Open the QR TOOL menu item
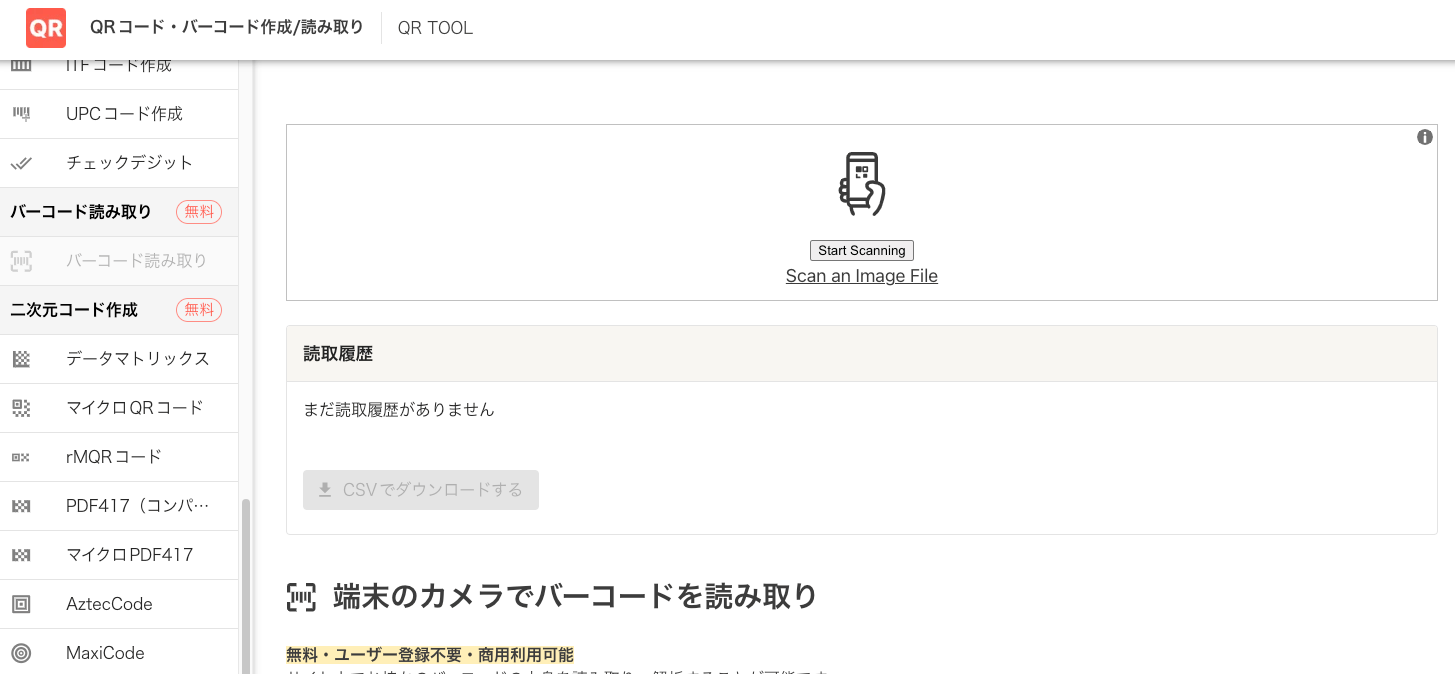Viewport: 1455px width, 674px height. point(435,27)
